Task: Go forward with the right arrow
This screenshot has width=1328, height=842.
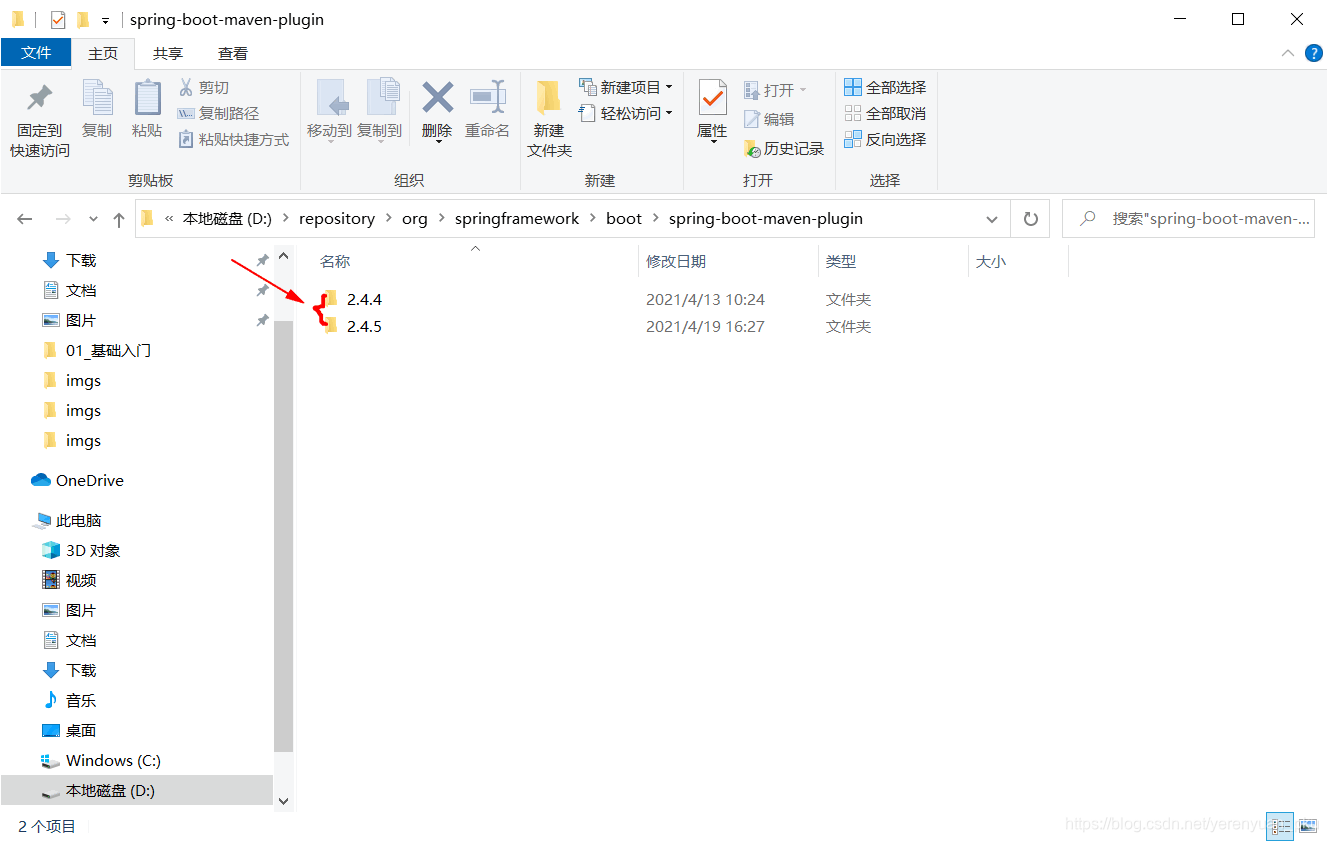Action: pos(62,219)
